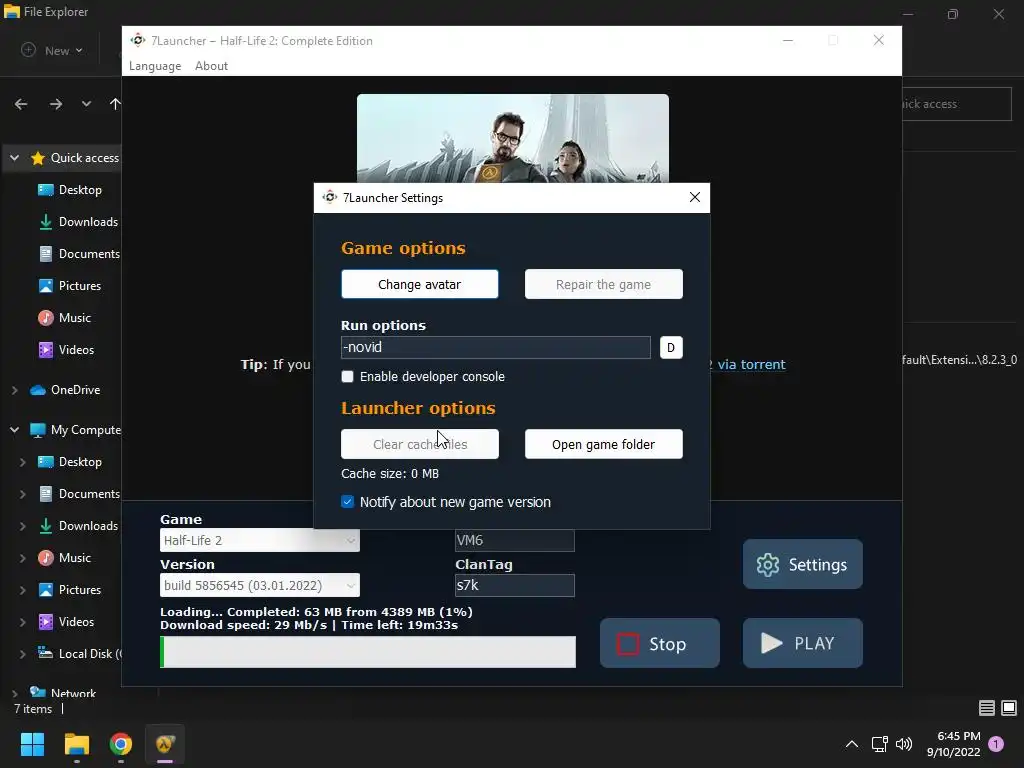The height and width of the screenshot is (768, 1024).
Task: Click the Half-Life launcher taskbar icon
Action: pos(165,744)
